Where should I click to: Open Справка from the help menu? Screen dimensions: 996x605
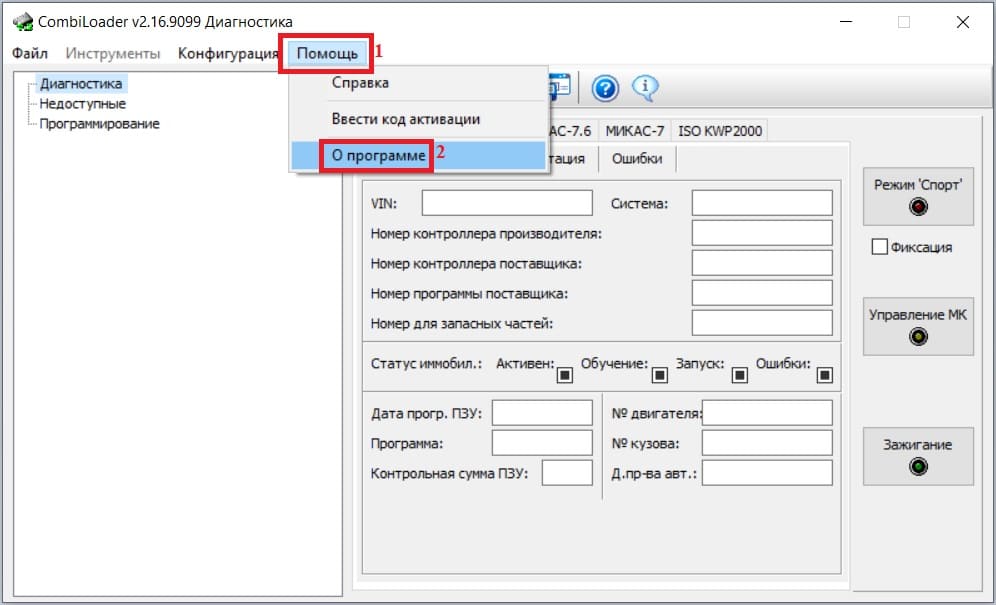(360, 83)
